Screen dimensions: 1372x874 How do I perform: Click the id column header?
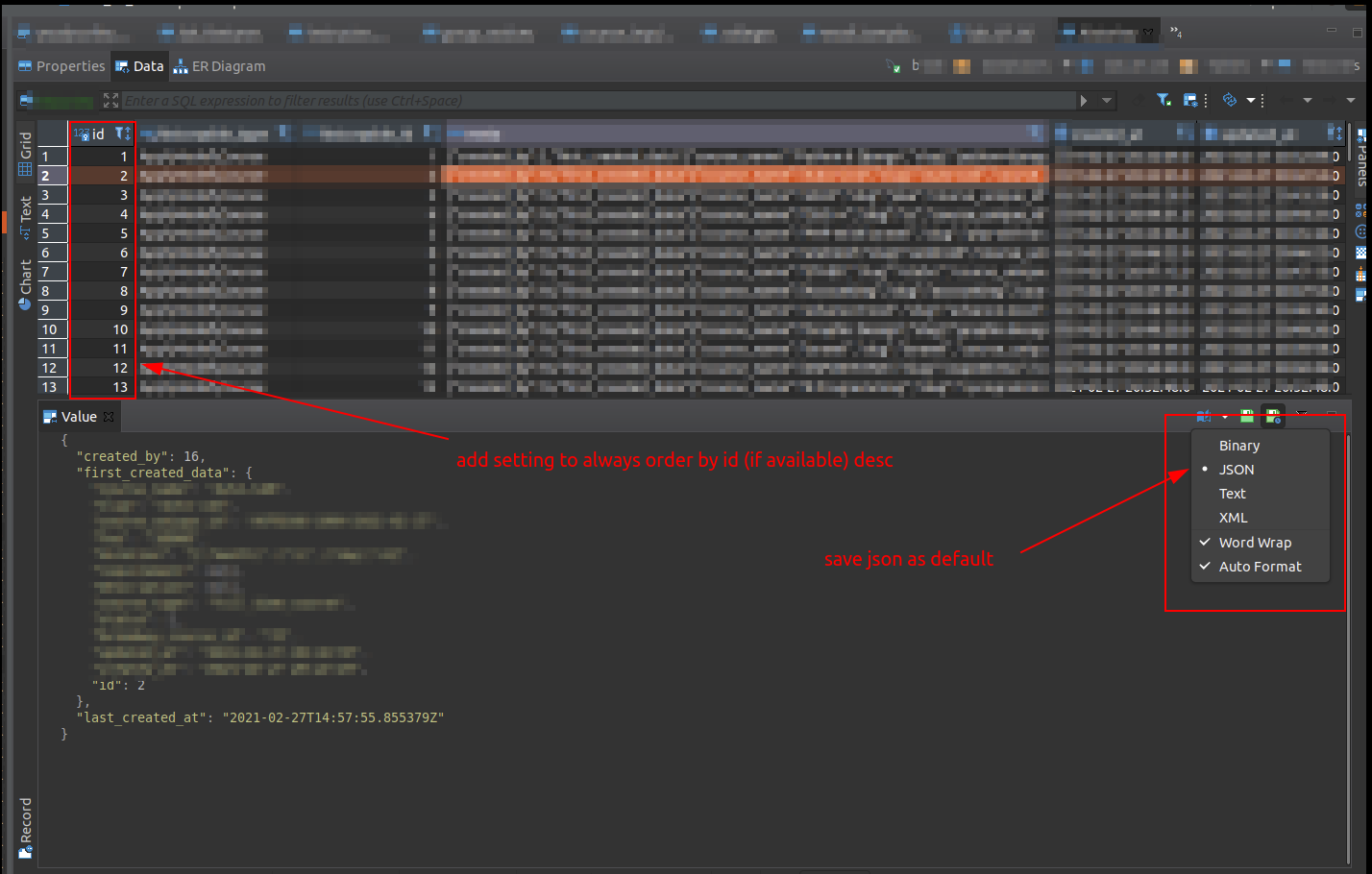(x=102, y=134)
